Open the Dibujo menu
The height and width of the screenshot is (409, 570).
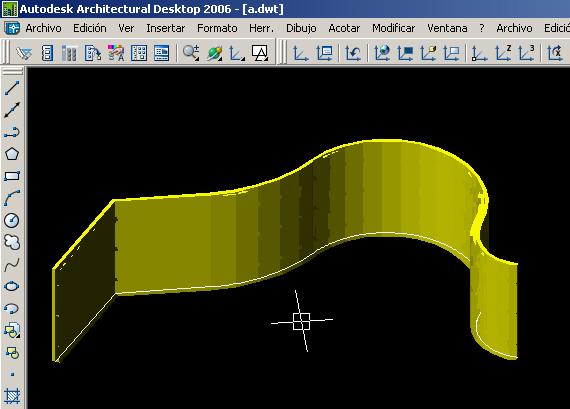tap(301, 28)
